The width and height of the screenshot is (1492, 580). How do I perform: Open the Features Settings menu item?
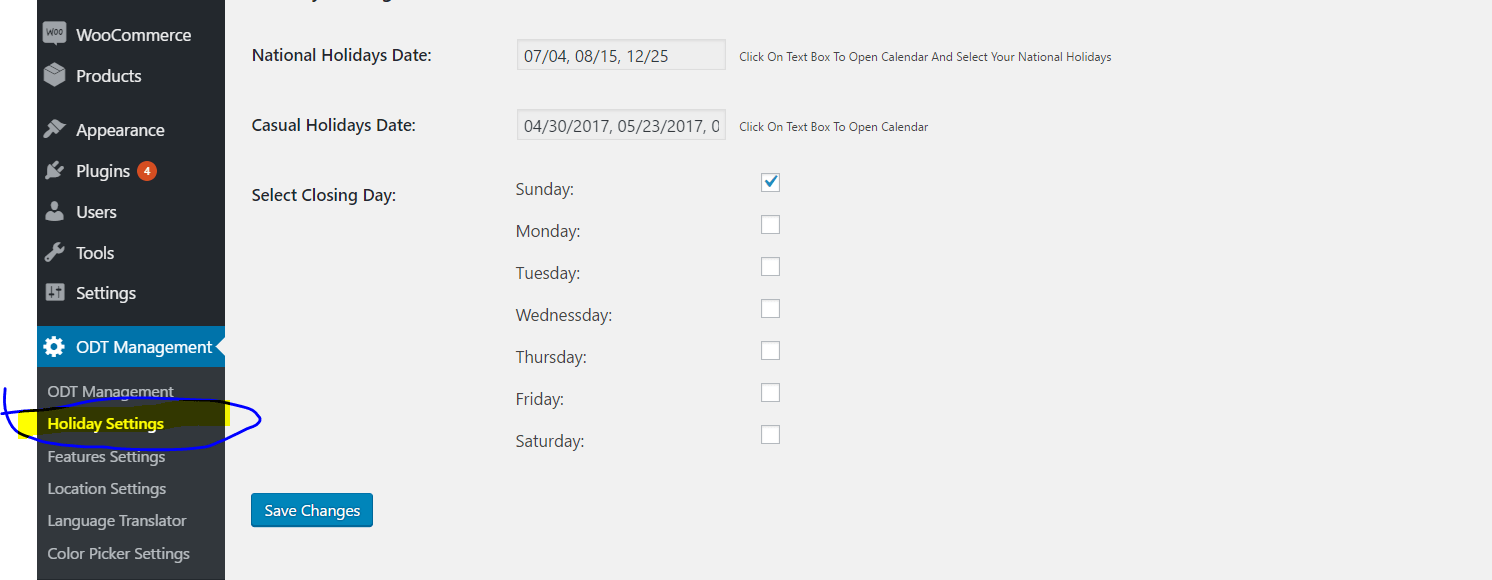pos(106,456)
